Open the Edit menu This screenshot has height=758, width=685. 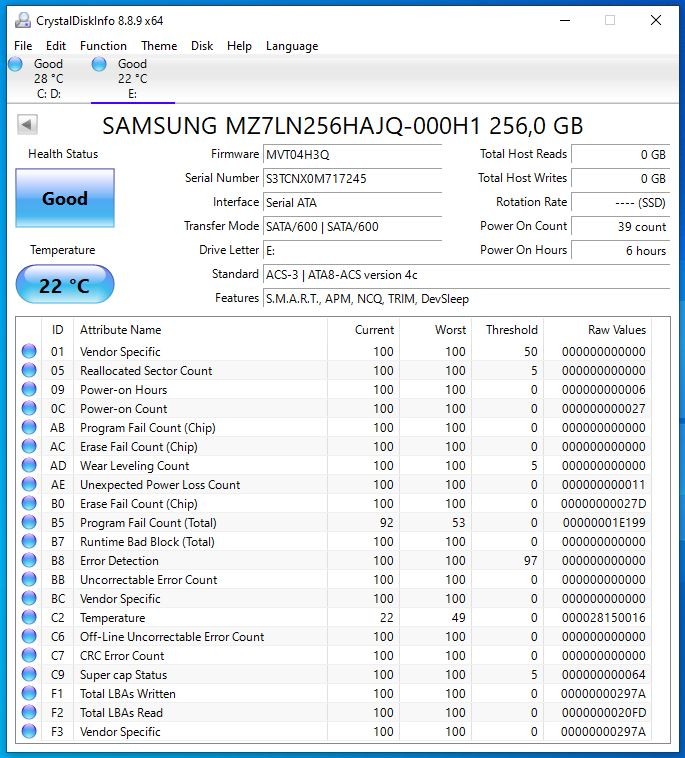pyautogui.click(x=56, y=46)
